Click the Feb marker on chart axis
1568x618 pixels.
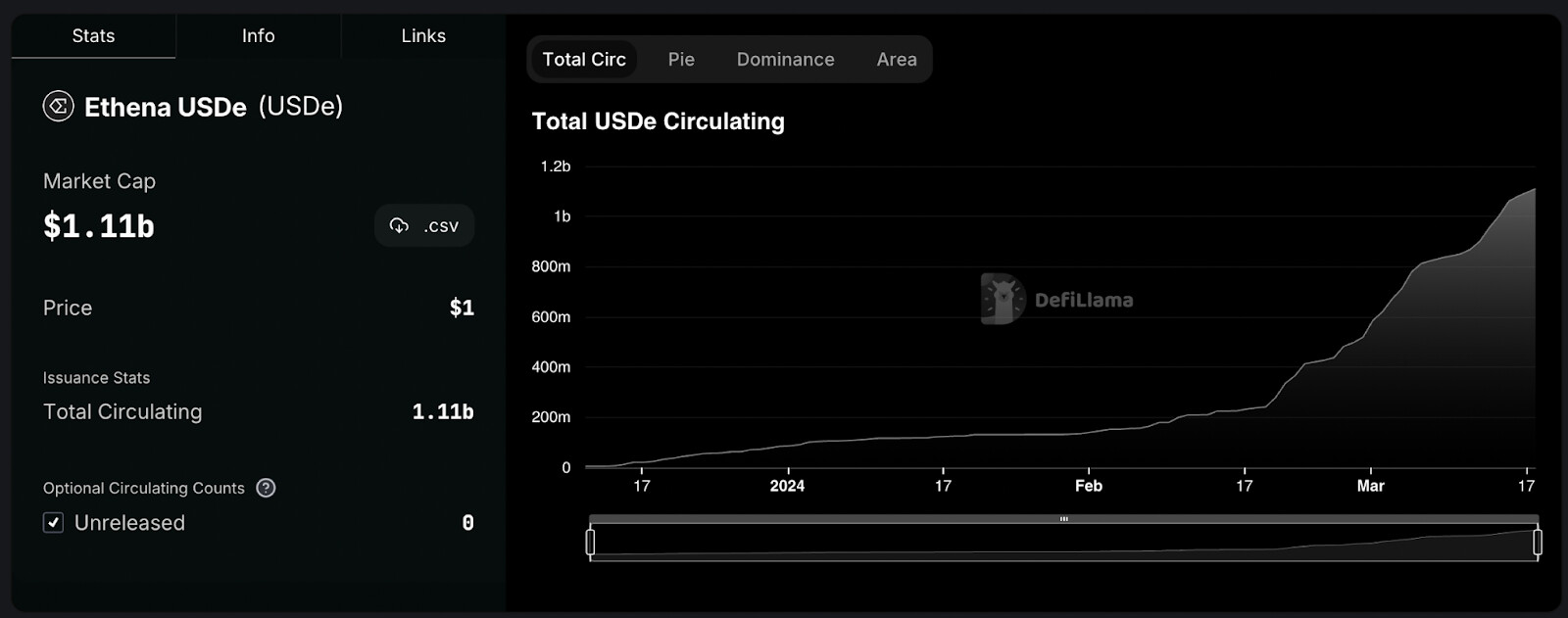pyautogui.click(x=1089, y=486)
